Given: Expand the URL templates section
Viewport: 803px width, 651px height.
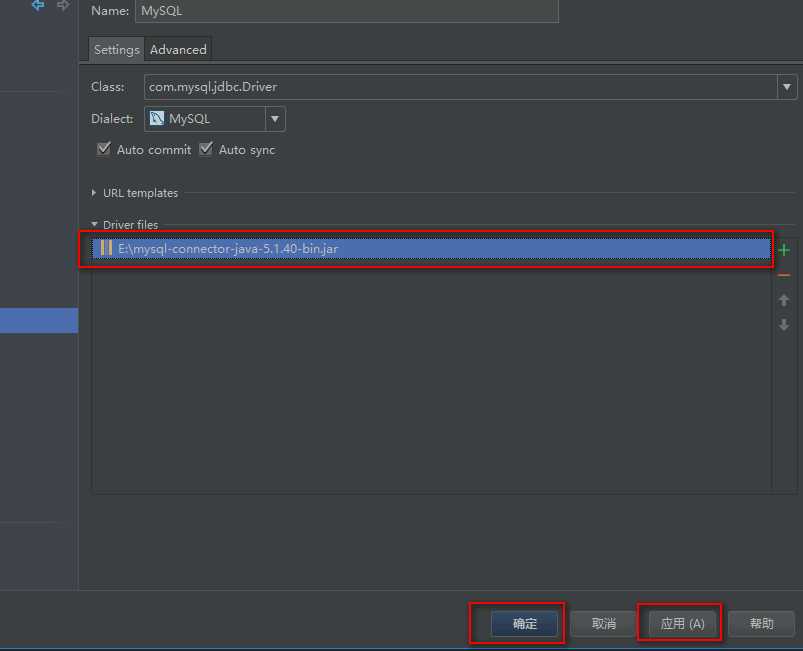Looking at the screenshot, I should [x=94, y=193].
